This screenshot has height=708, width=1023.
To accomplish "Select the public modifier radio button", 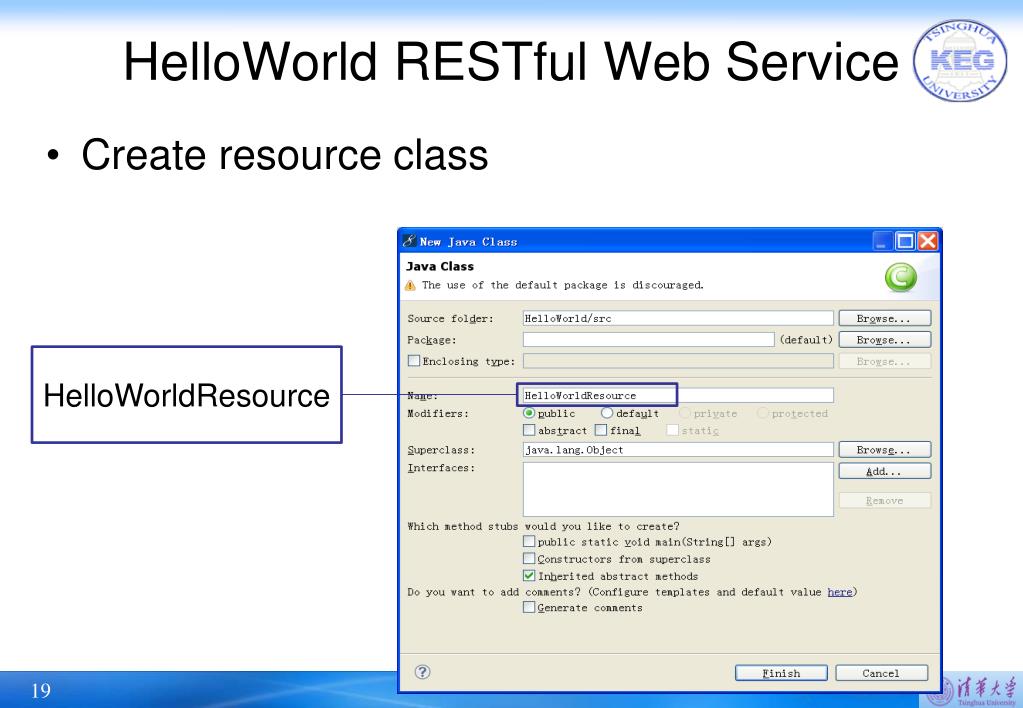I will tap(529, 413).
